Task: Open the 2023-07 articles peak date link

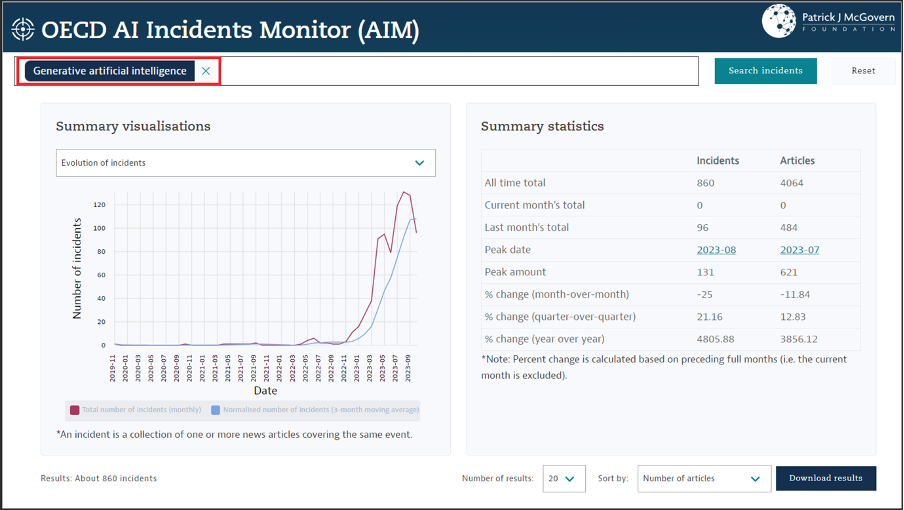Action: tap(800, 250)
